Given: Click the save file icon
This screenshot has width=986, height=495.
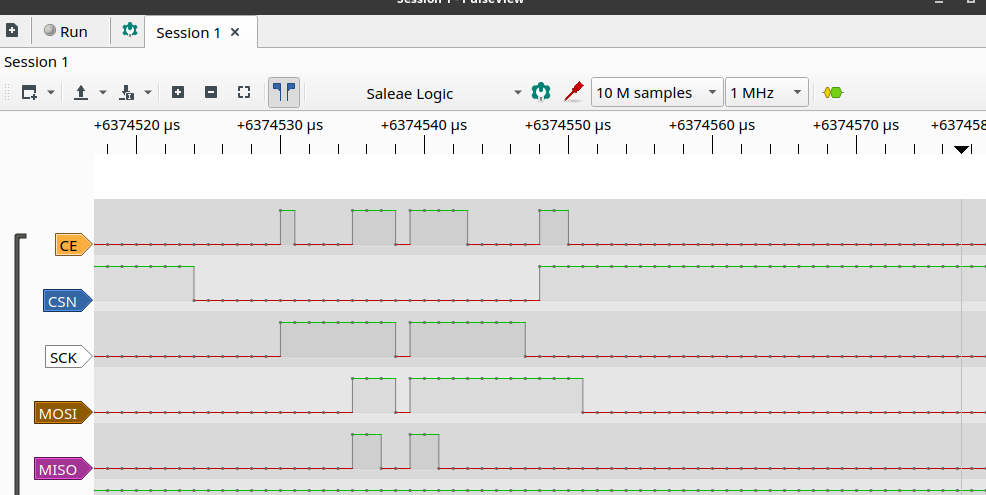Looking at the screenshot, I should pyautogui.click(x=127, y=93).
